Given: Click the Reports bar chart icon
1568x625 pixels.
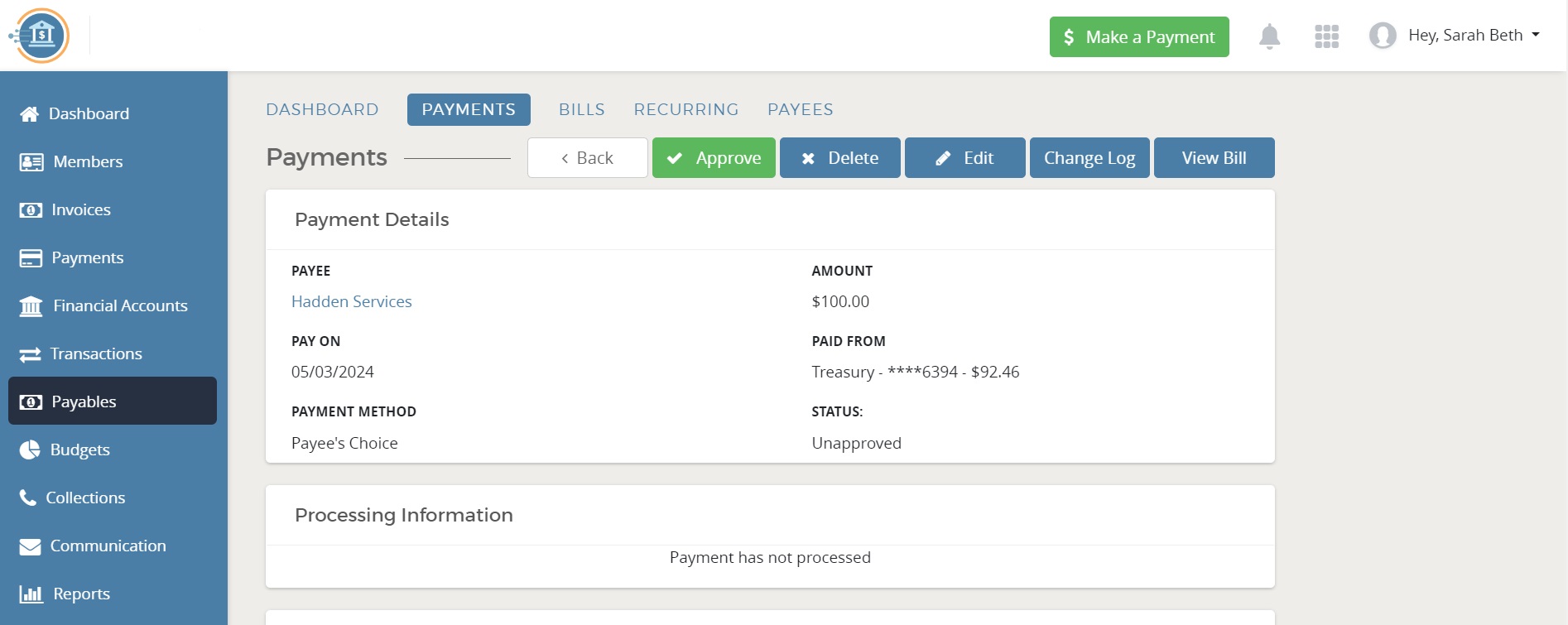Looking at the screenshot, I should (30, 594).
